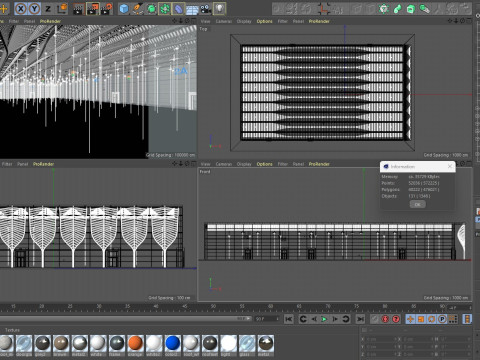Toggle rotation keyframe recording
The width and height of the screenshot is (480, 360).
[x=432, y=319]
